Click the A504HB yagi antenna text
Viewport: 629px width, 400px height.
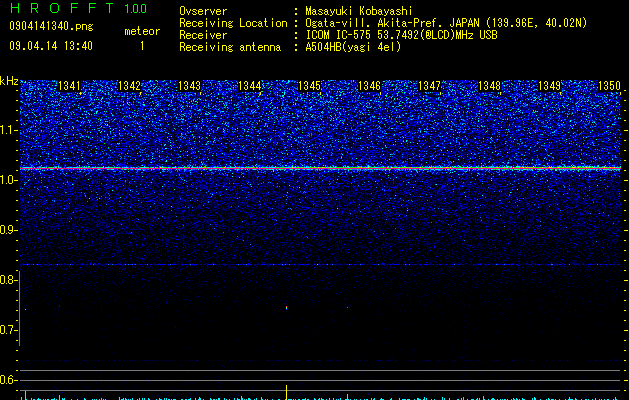[x=353, y=47]
